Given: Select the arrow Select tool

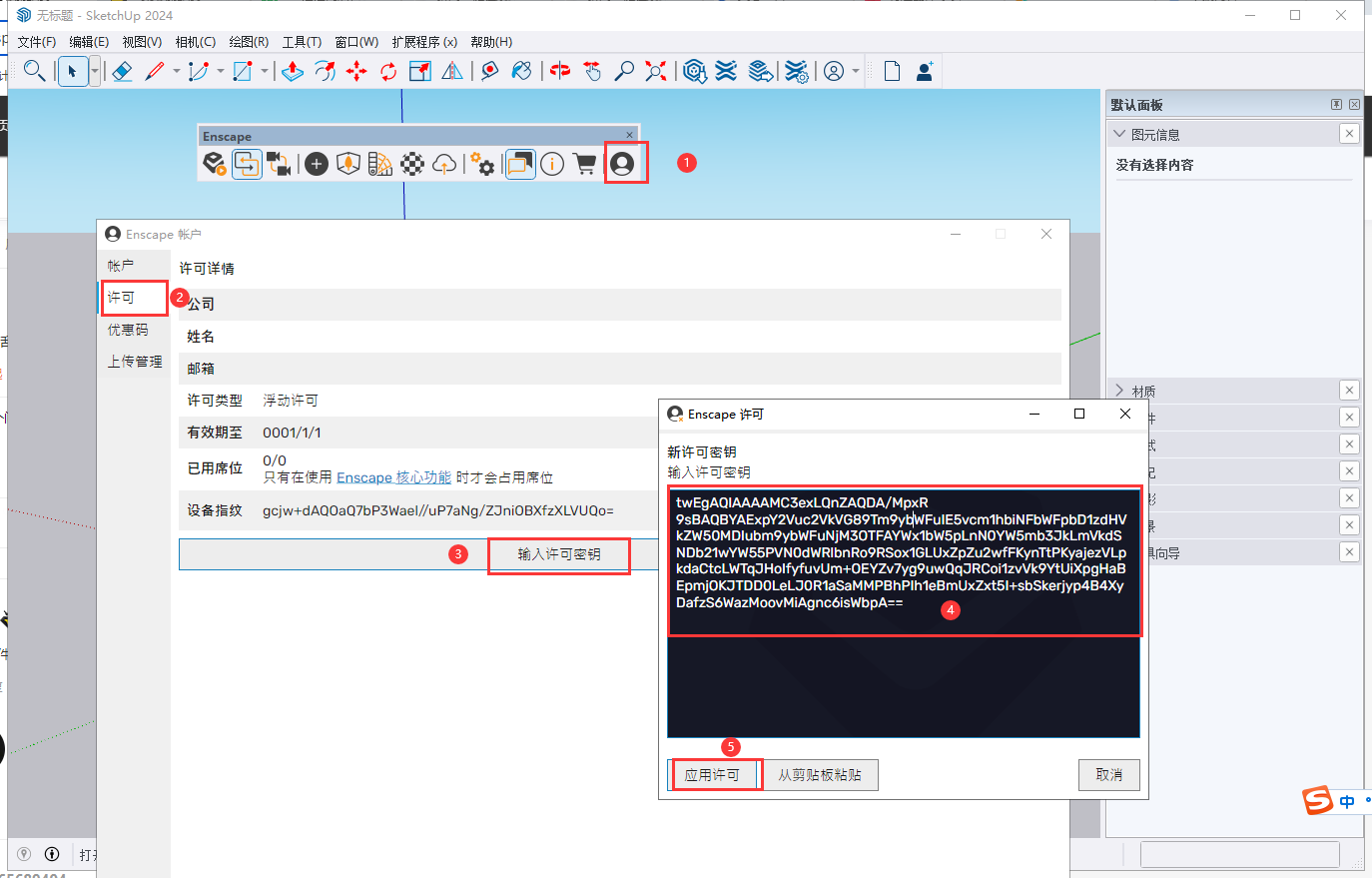Looking at the screenshot, I should point(72,71).
